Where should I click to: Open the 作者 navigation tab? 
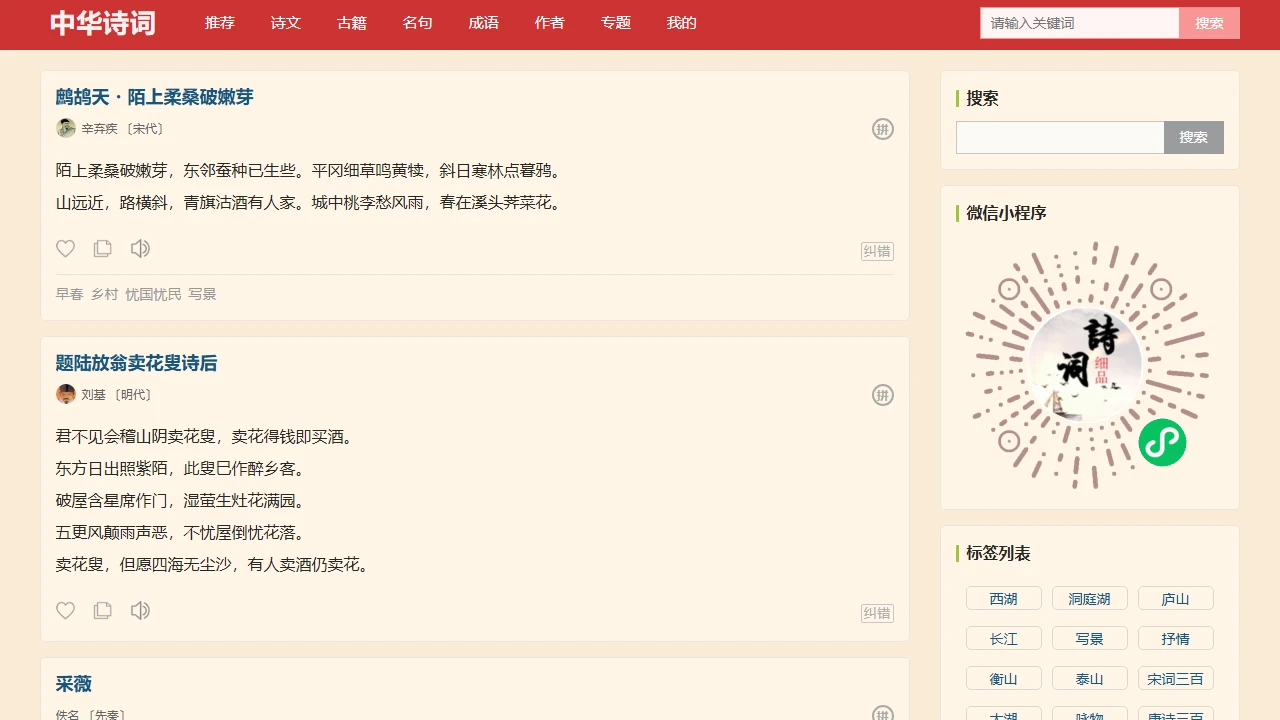click(549, 23)
